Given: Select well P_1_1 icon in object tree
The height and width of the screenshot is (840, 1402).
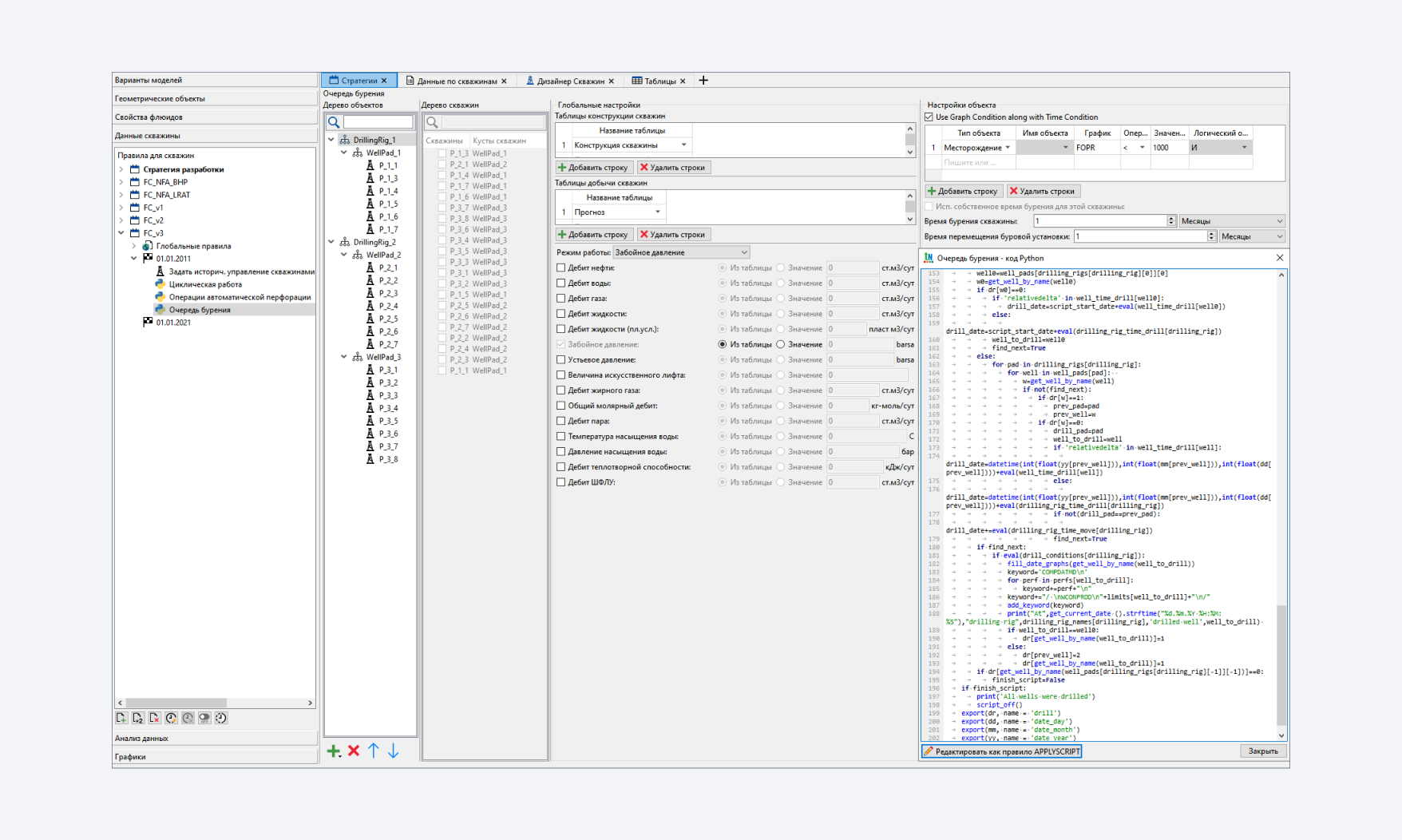Looking at the screenshot, I should click(x=370, y=165).
